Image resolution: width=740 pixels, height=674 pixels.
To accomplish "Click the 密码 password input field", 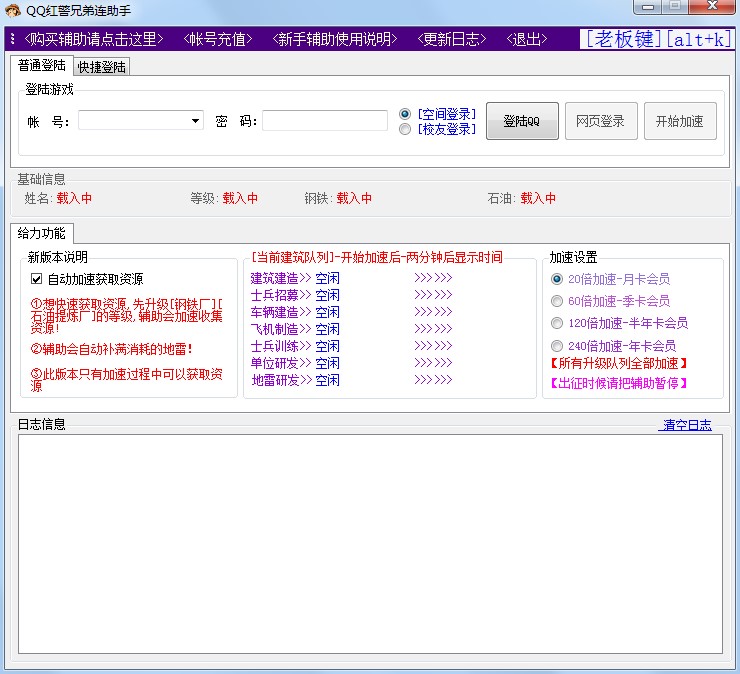I will pos(325,121).
